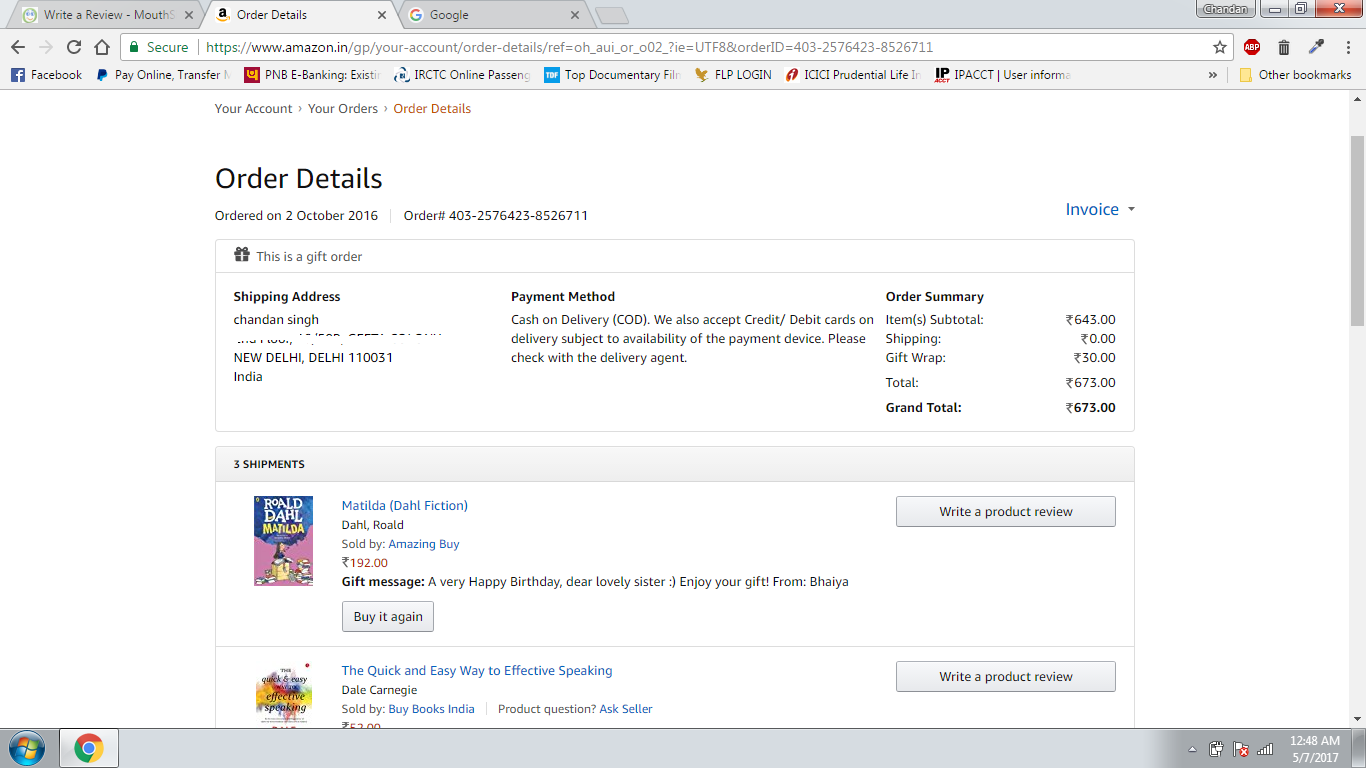1366x768 pixels.
Task: Click the color picker eyedropper extension icon
Action: [1316, 47]
